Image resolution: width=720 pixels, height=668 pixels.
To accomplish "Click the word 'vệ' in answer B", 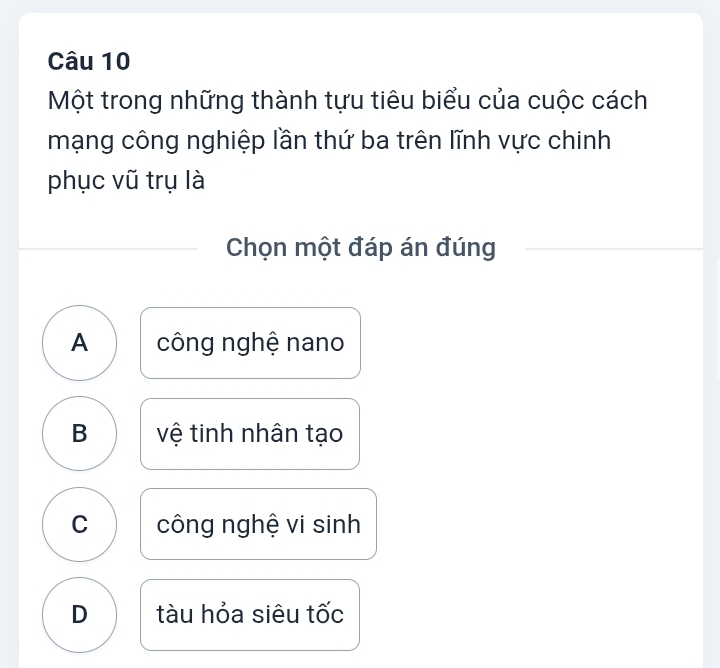I will point(168,434).
